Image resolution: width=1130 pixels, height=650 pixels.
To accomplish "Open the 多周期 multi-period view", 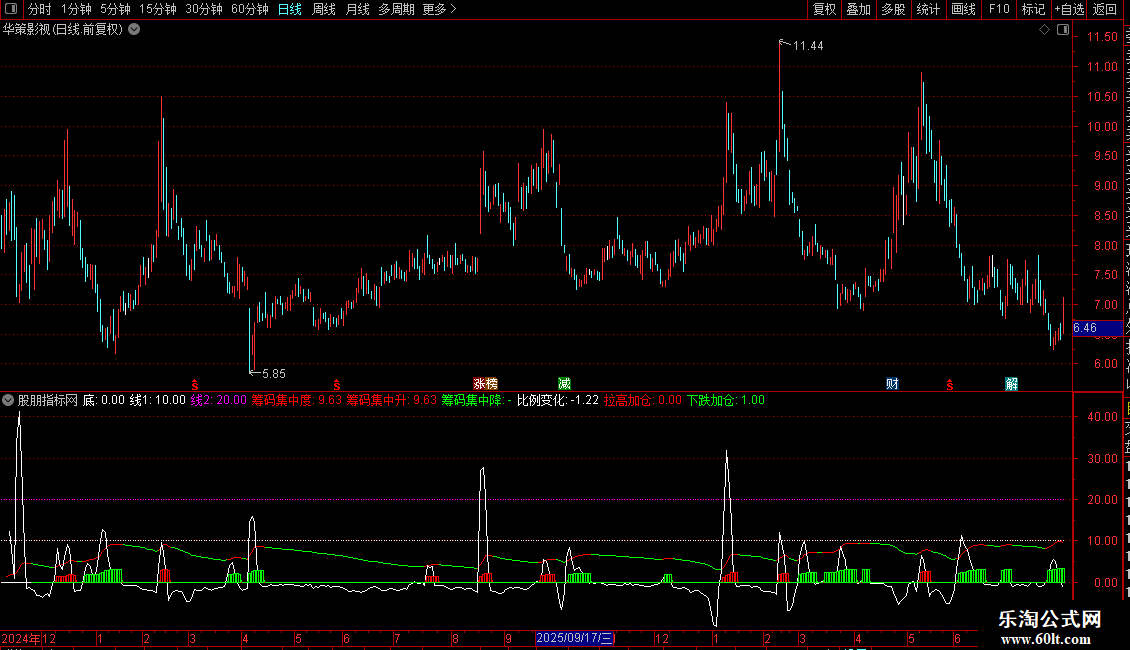I will 396,9.
